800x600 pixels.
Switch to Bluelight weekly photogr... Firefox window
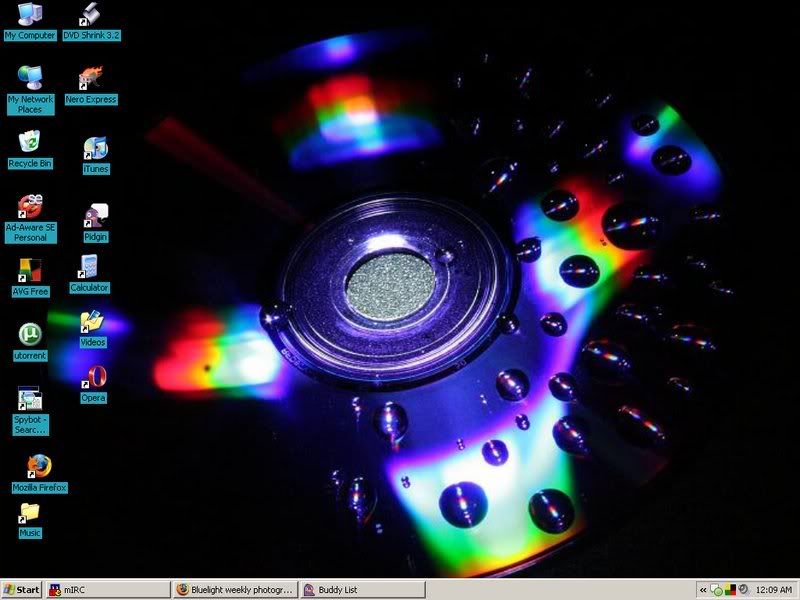pos(235,590)
